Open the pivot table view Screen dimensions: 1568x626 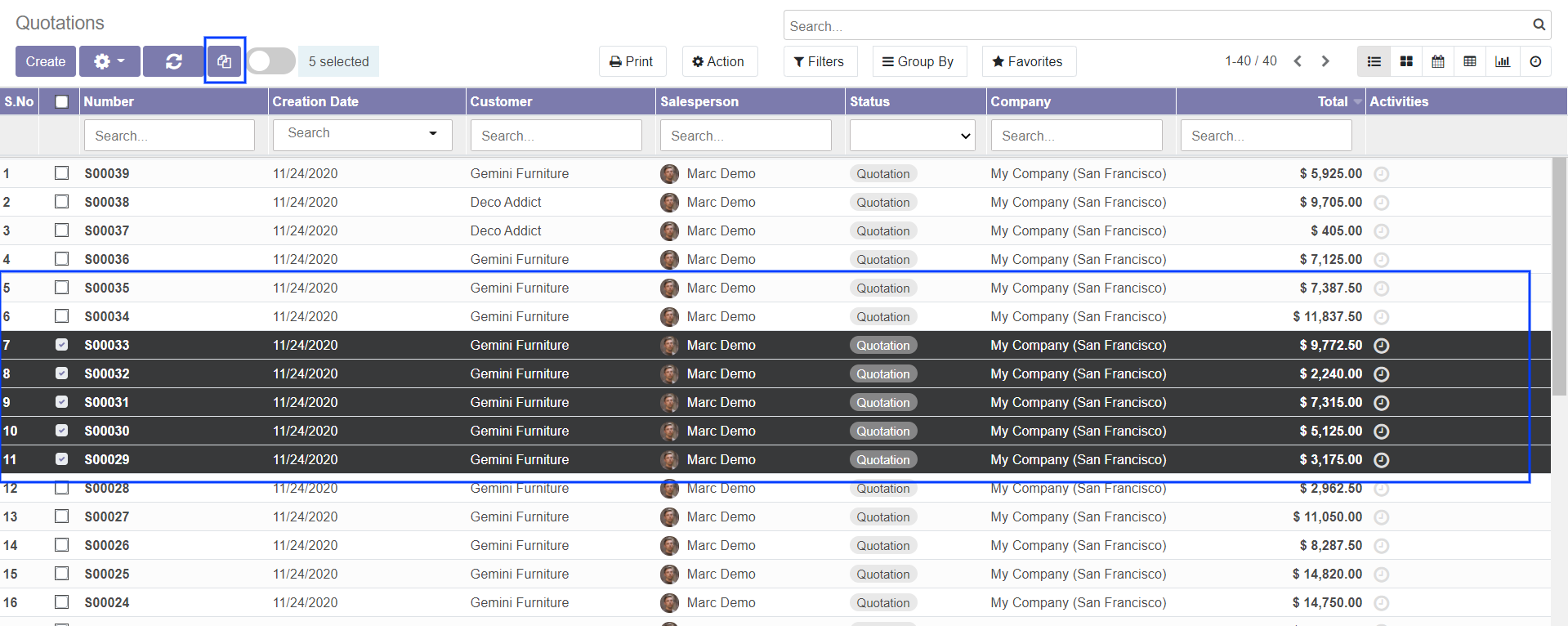pos(1470,61)
